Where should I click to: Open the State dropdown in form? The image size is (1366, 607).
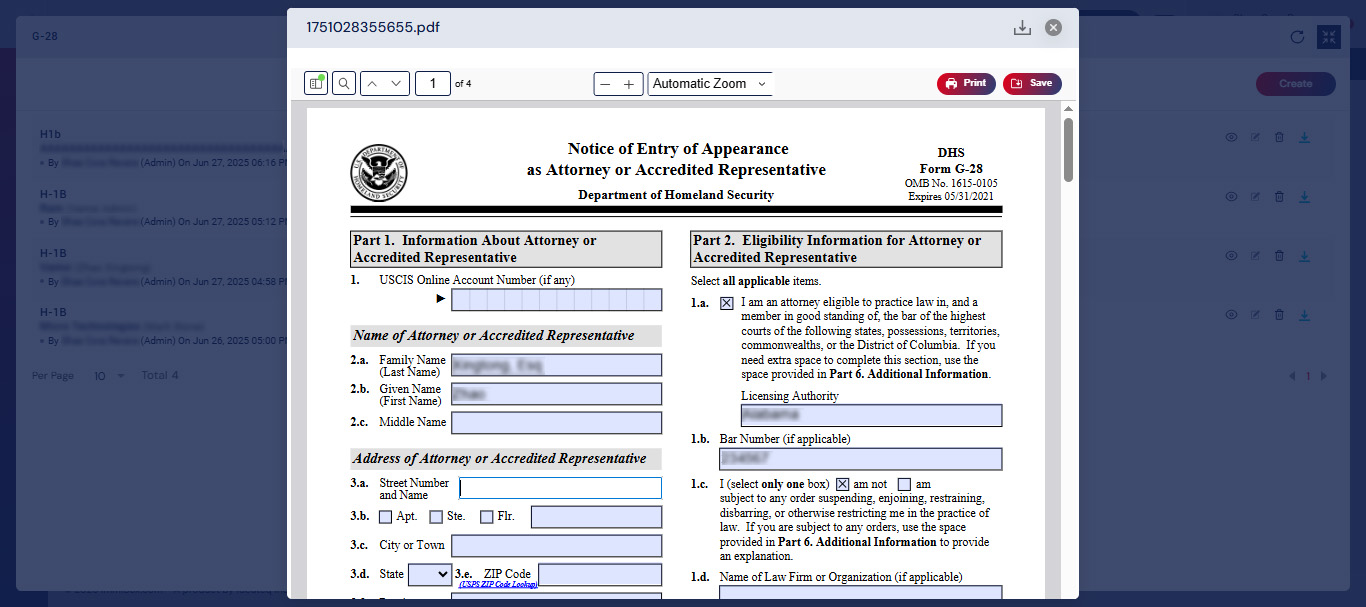tap(430, 575)
